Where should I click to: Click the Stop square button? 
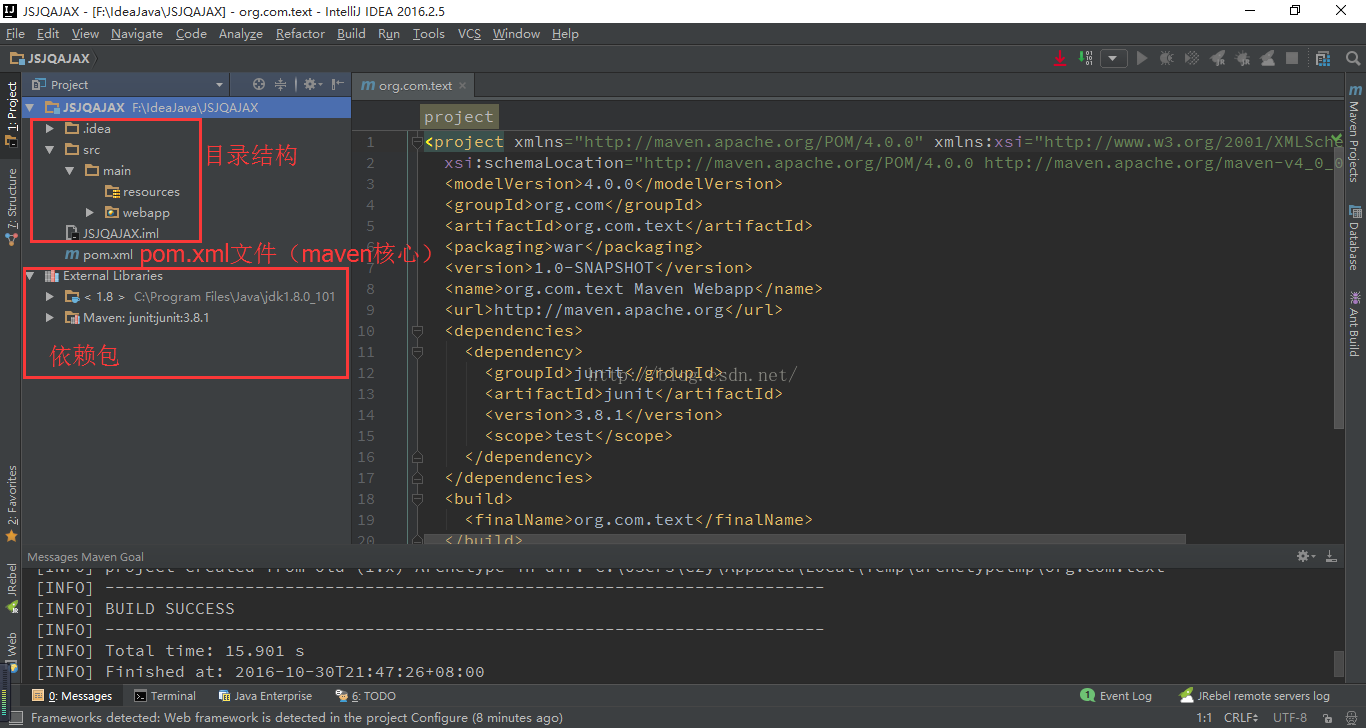[1292, 58]
